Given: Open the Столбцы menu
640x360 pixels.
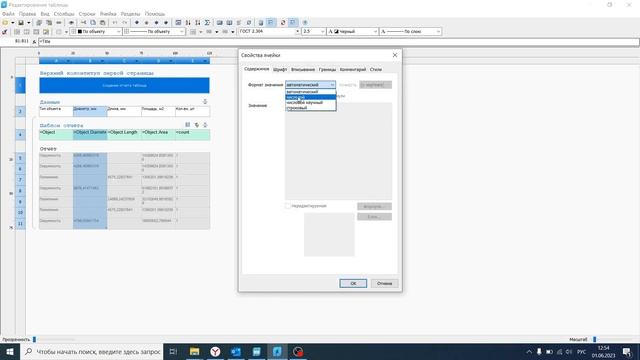Looking at the screenshot, I should pos(64,14).
